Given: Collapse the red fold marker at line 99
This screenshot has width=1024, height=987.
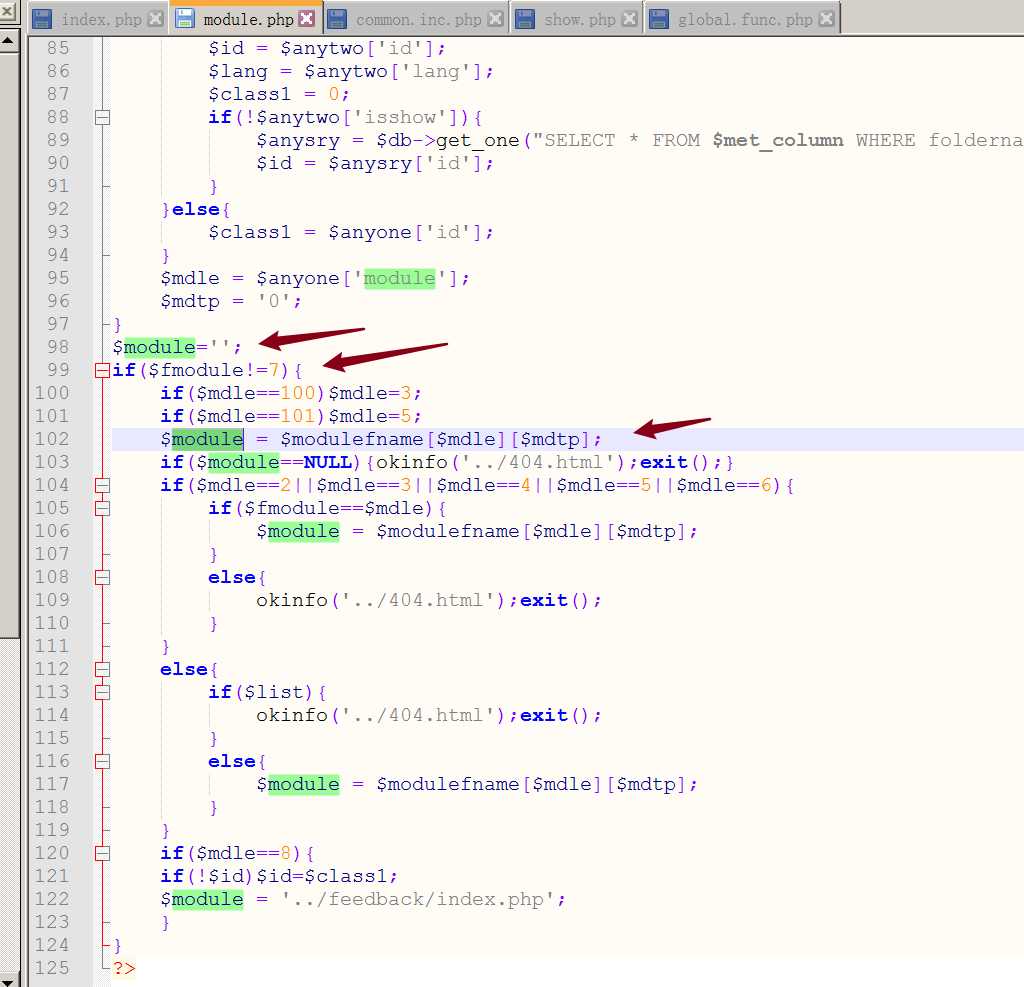Looking at the screenshot, I should pyautogui.click(x=102, y=370).
